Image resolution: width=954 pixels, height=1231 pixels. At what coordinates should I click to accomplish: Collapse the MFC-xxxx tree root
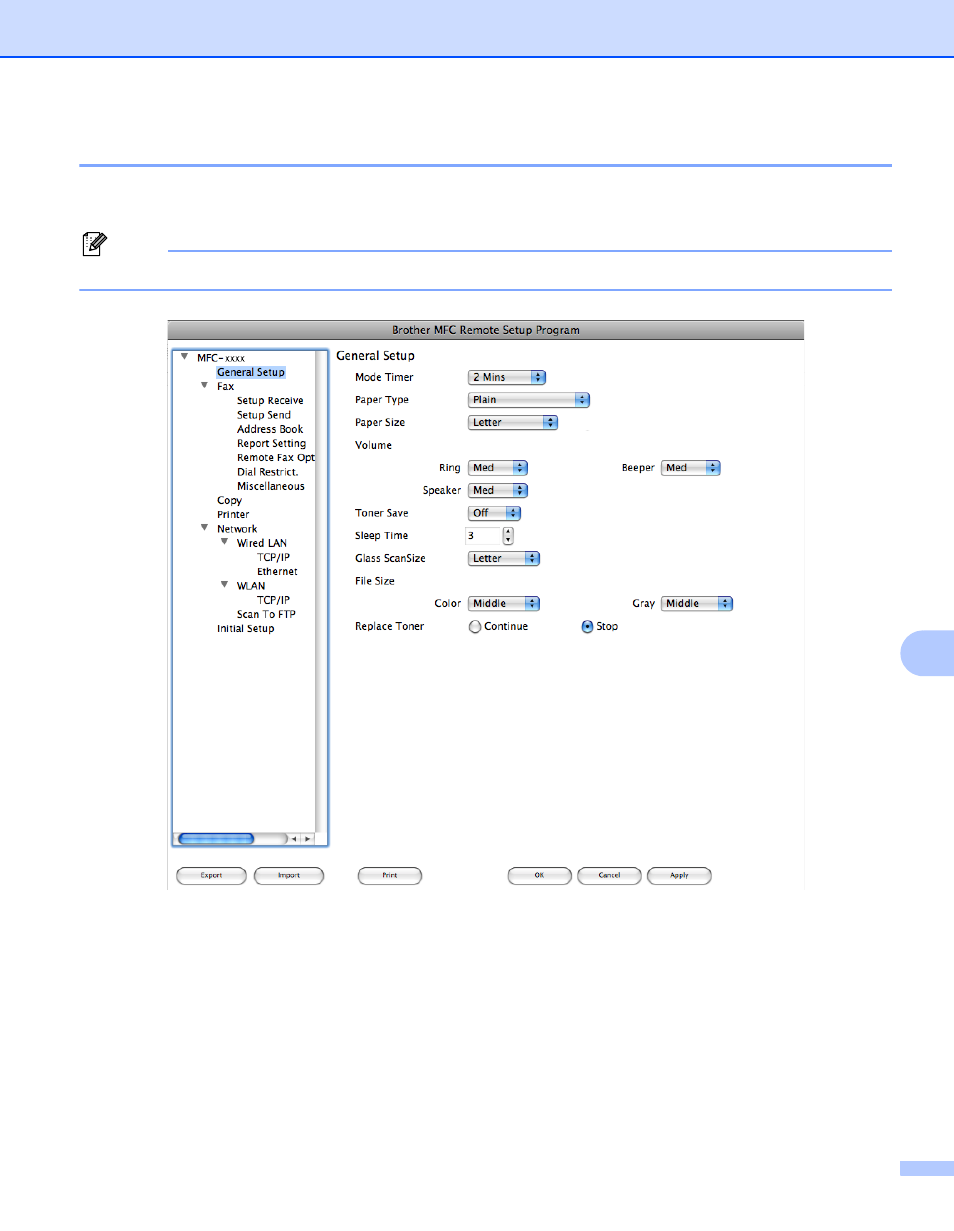[184, 356]
